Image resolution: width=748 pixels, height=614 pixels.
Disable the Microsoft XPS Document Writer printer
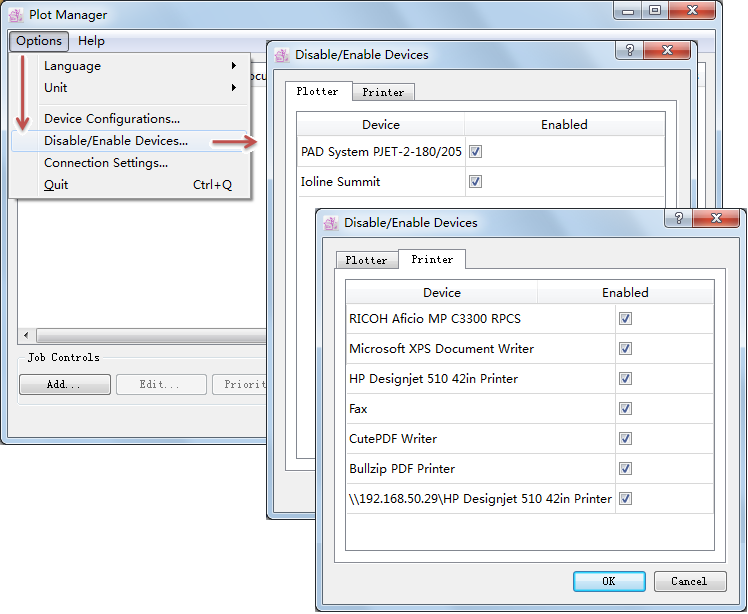click(625, 349)
